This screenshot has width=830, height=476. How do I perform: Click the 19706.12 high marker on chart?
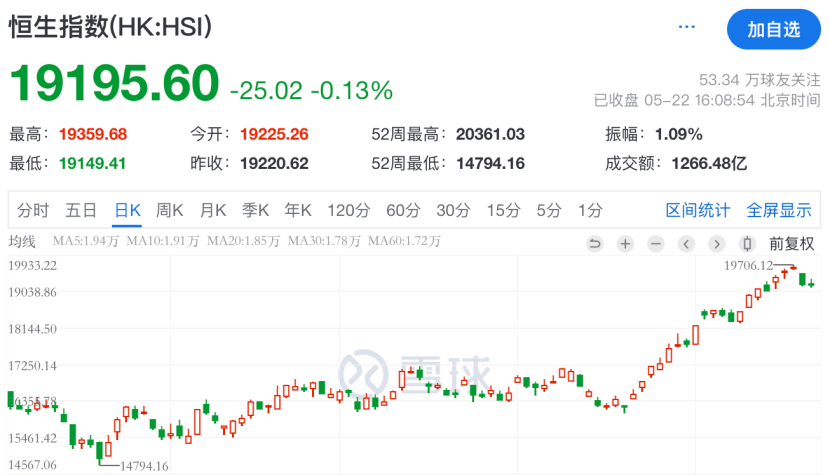tap(748, 265)
